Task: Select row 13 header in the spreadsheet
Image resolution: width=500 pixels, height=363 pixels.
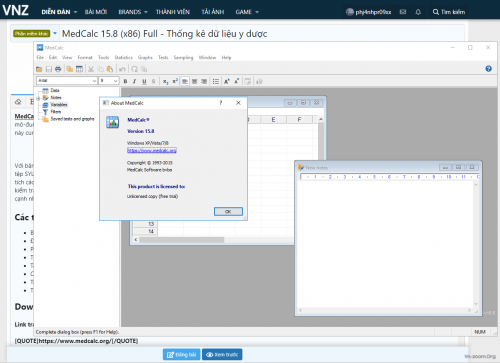Action: pyautogui.click(x=145, y=224)
